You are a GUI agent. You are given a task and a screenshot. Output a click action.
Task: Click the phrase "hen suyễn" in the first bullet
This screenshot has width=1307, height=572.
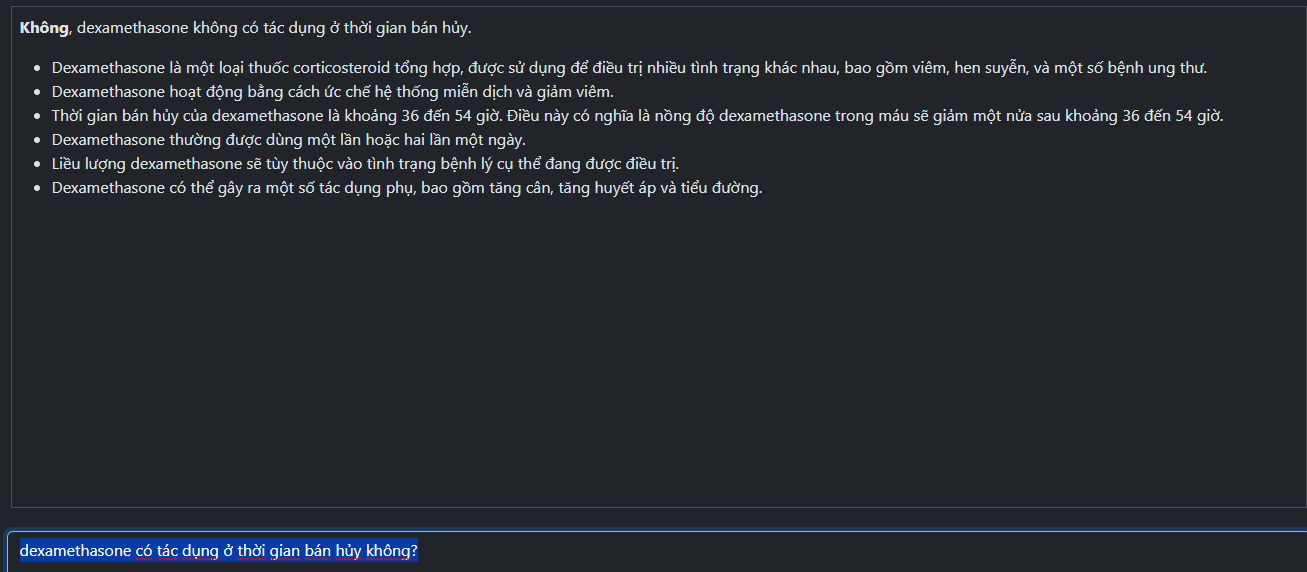click(x=989, y=68)
